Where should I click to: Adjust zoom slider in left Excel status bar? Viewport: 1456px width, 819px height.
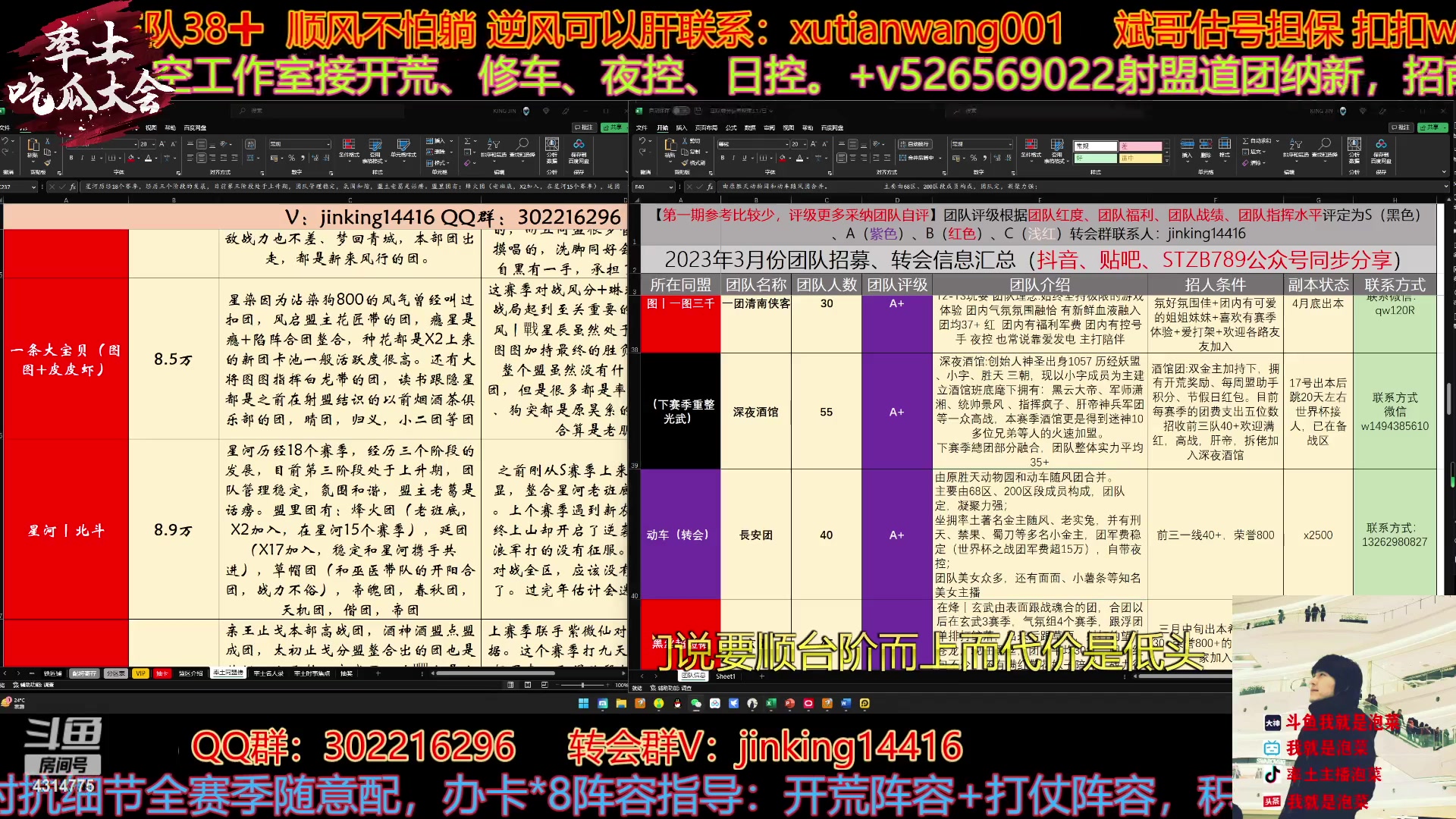tap(582, 685)
